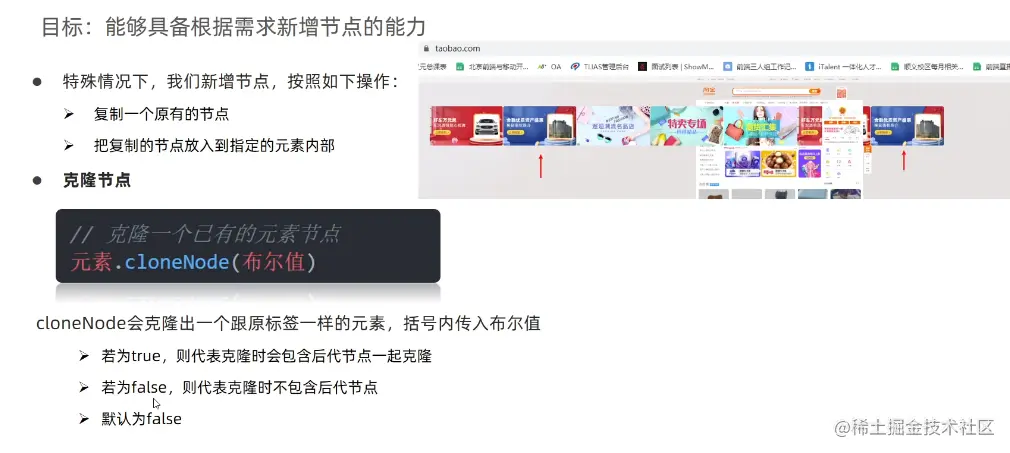This screenshot has width=1010, height=453.
Task: Click the 克隆节点 heading text
Action: click(x=97, y=180)
